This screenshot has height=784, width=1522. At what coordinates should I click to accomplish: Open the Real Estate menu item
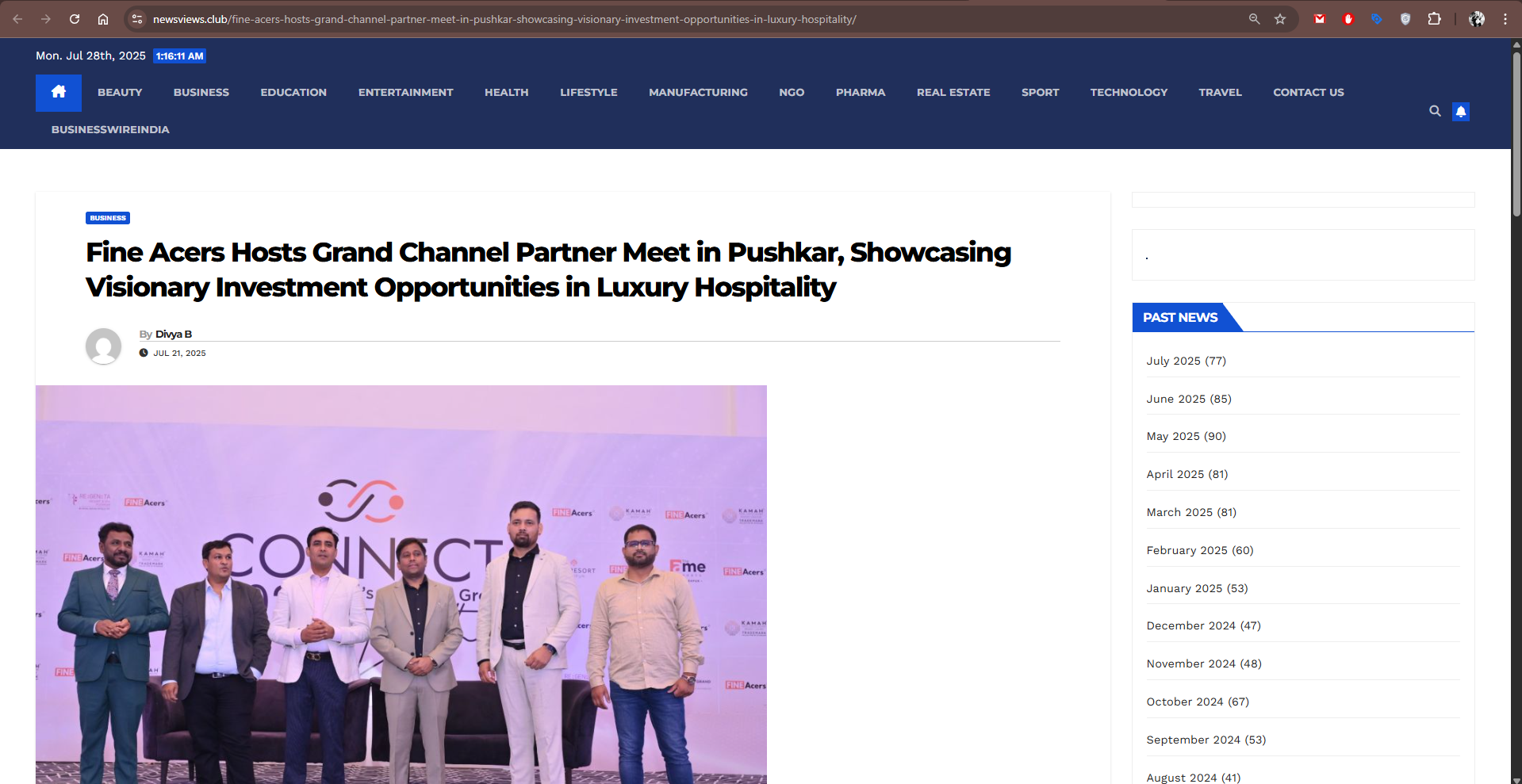tap(953, 93)
